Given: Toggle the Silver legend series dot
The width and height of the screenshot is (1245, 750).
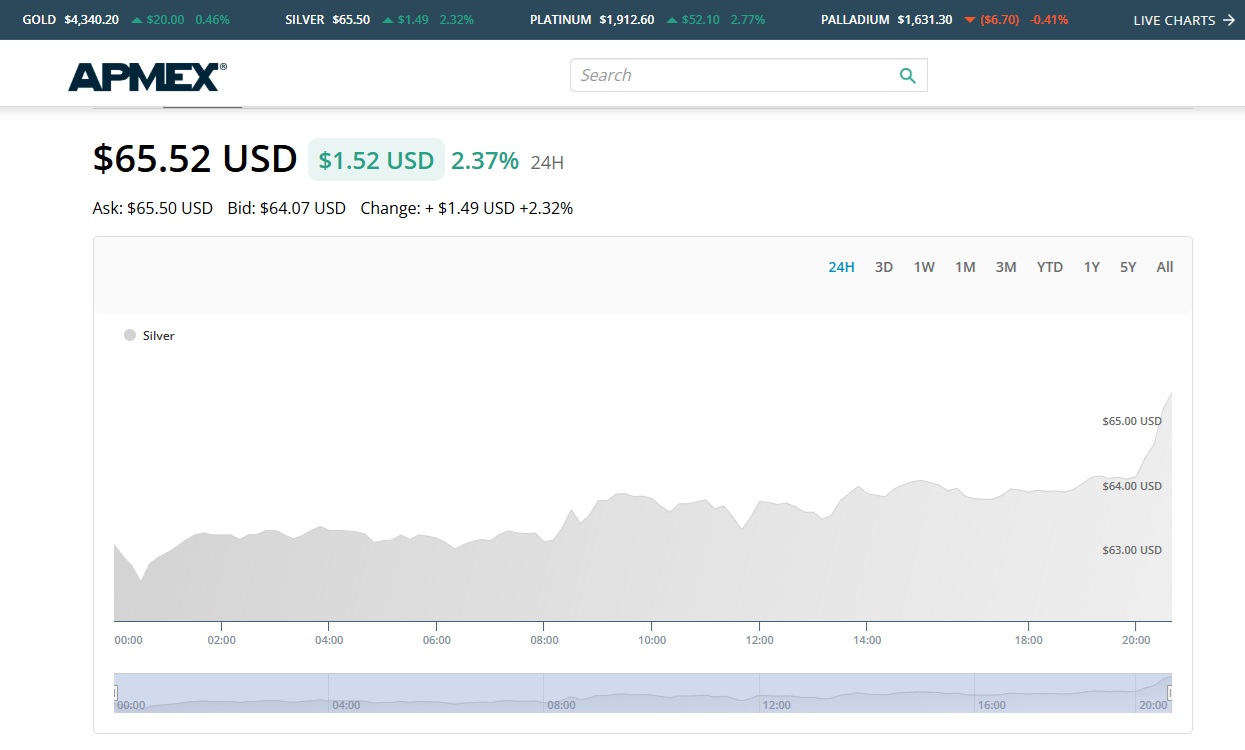Looking at the screenshot, I should point(130,336).
